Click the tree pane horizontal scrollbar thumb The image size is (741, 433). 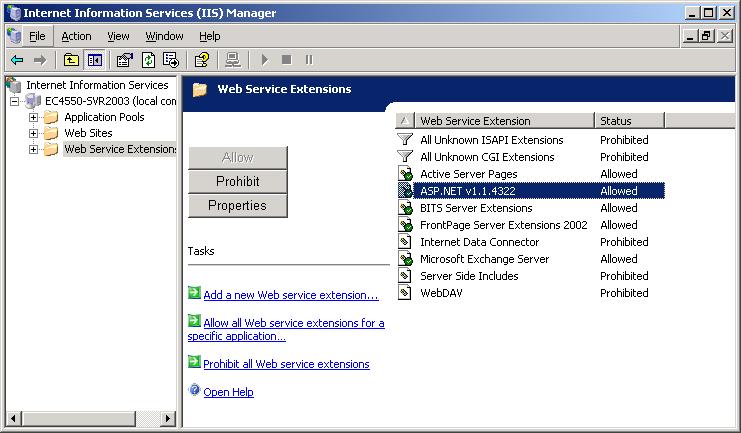click(x=79, y=418)
